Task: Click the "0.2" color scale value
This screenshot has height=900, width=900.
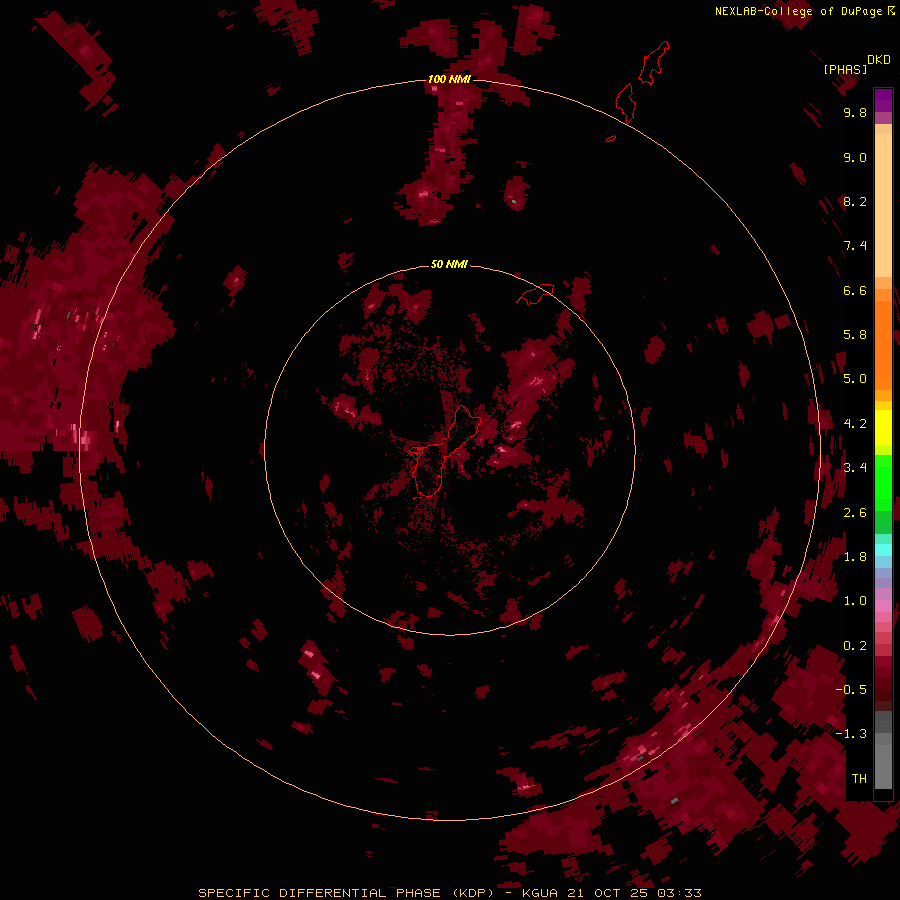Action: pos(855,646)
